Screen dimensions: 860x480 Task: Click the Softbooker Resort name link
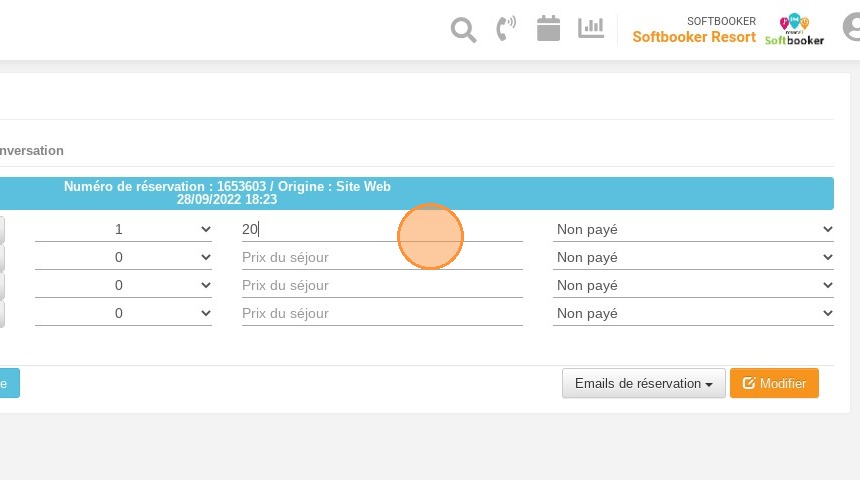pyautogui.click(x=694, y=37)
